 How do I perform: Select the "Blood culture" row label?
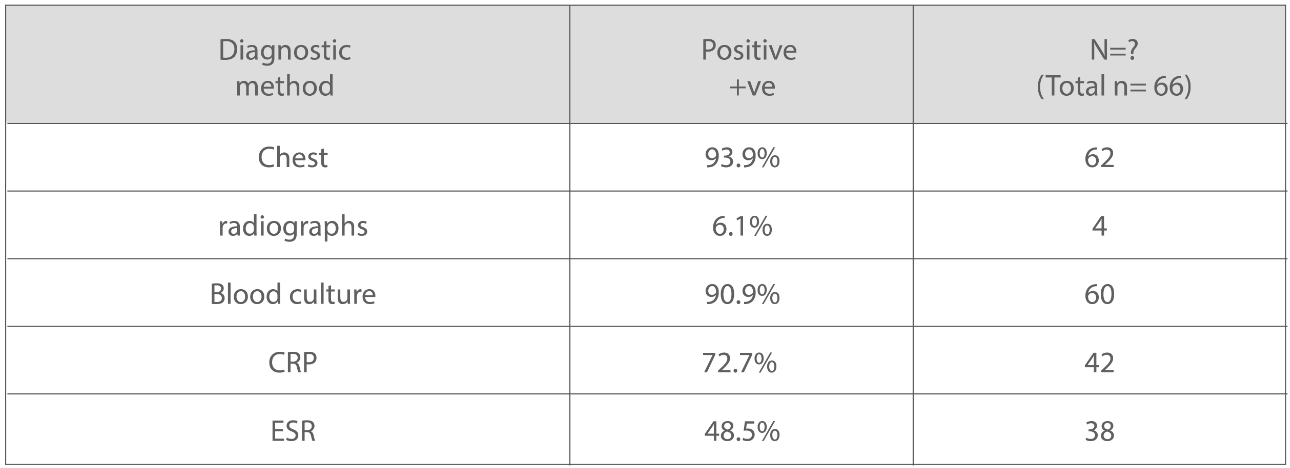[x=293, y=295]
